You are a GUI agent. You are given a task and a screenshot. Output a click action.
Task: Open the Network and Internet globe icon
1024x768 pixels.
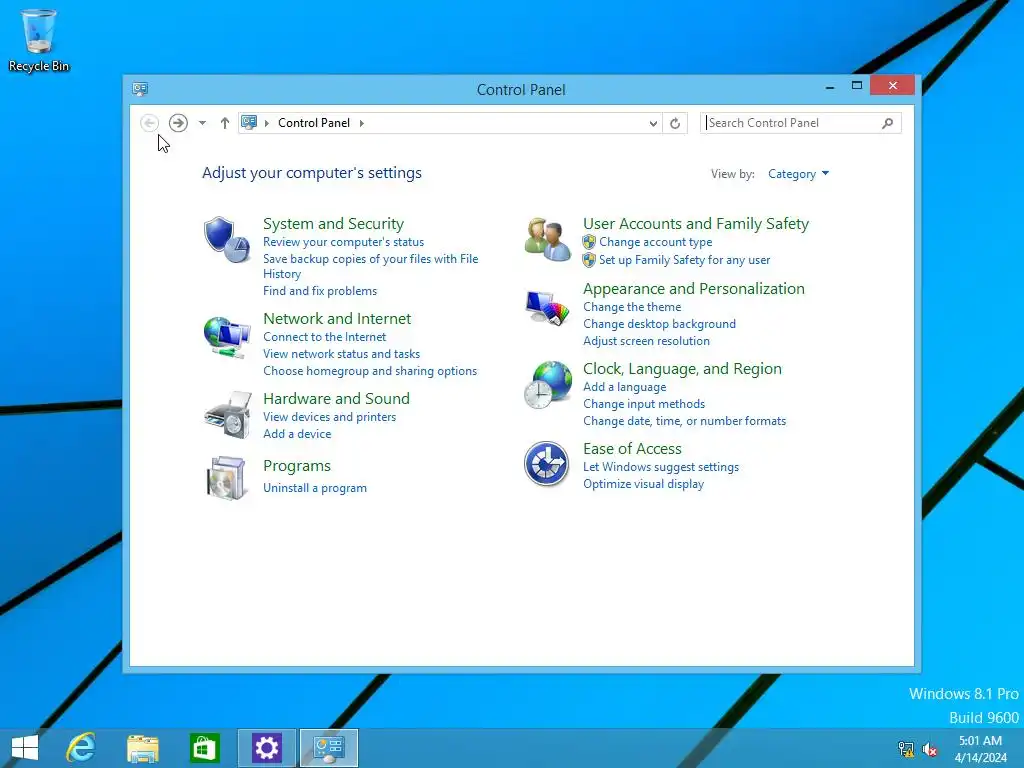[x=227, y=336]
